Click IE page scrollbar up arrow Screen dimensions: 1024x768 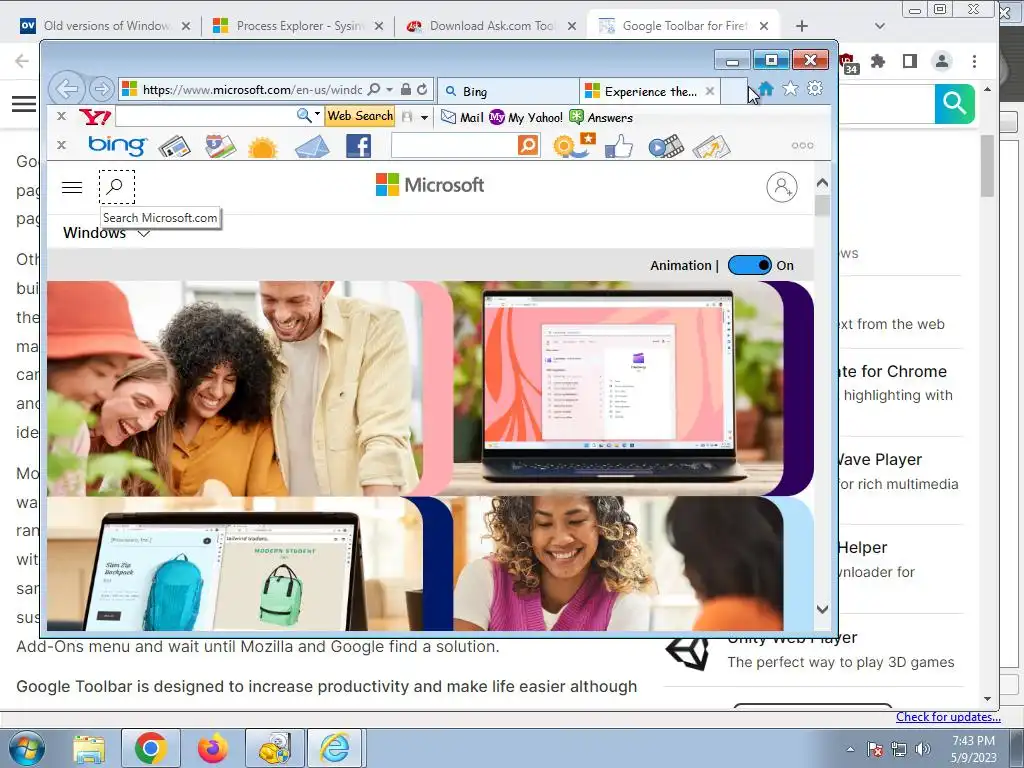pyautogui.click(x=822, y=184)
